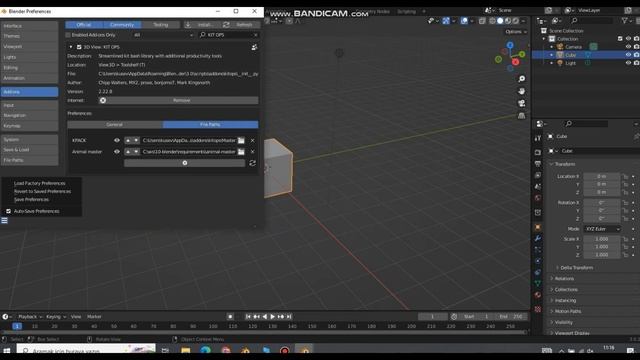Click the refresh icon beside the add-path button
The width and height of the screenshot is (640, 360).
tap(252, 163)
